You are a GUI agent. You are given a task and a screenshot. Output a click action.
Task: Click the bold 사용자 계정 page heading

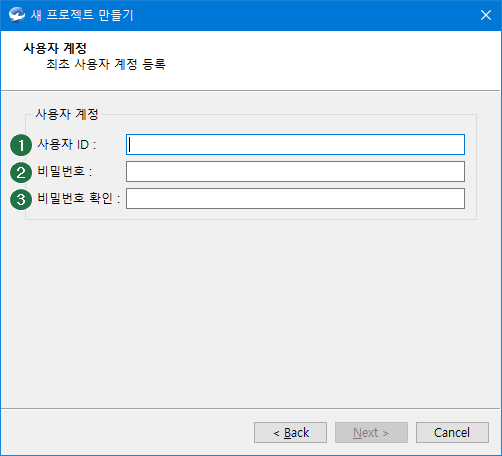click(55, 48)
